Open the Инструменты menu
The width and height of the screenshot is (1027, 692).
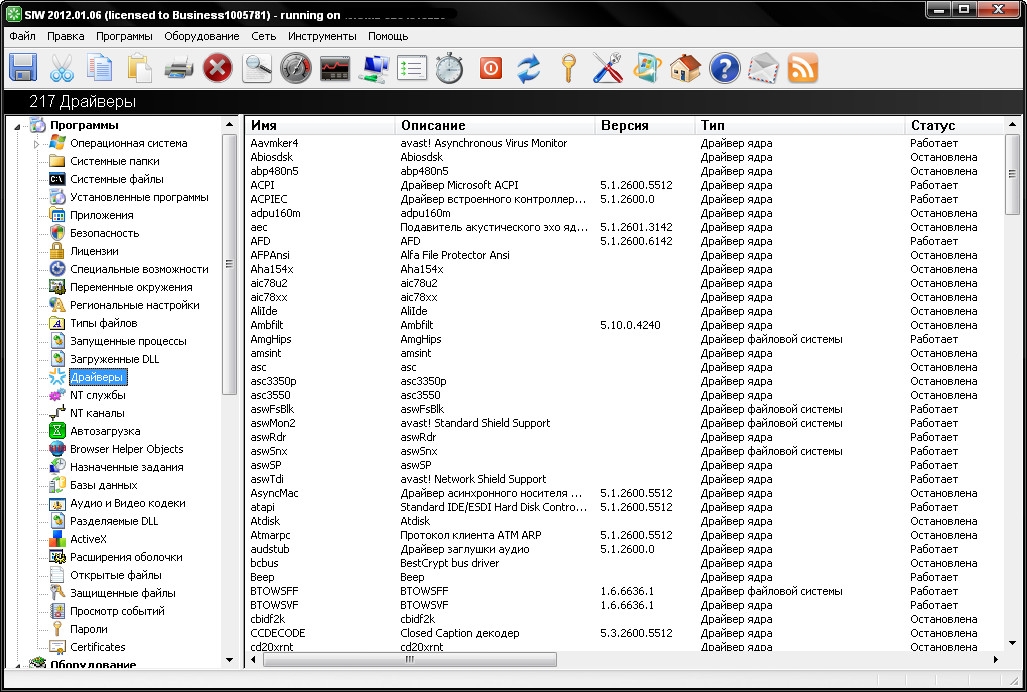[321, 36]
